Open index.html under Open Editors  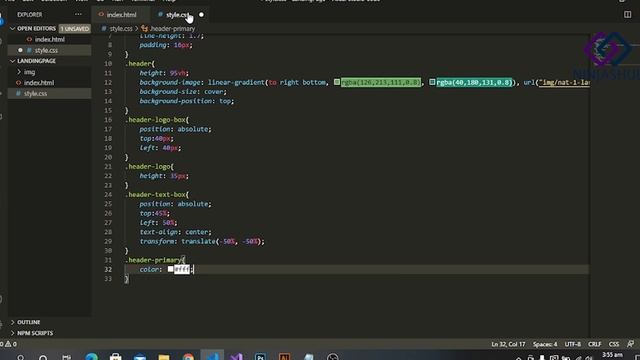pyautogui.click(x=50, y=39)
